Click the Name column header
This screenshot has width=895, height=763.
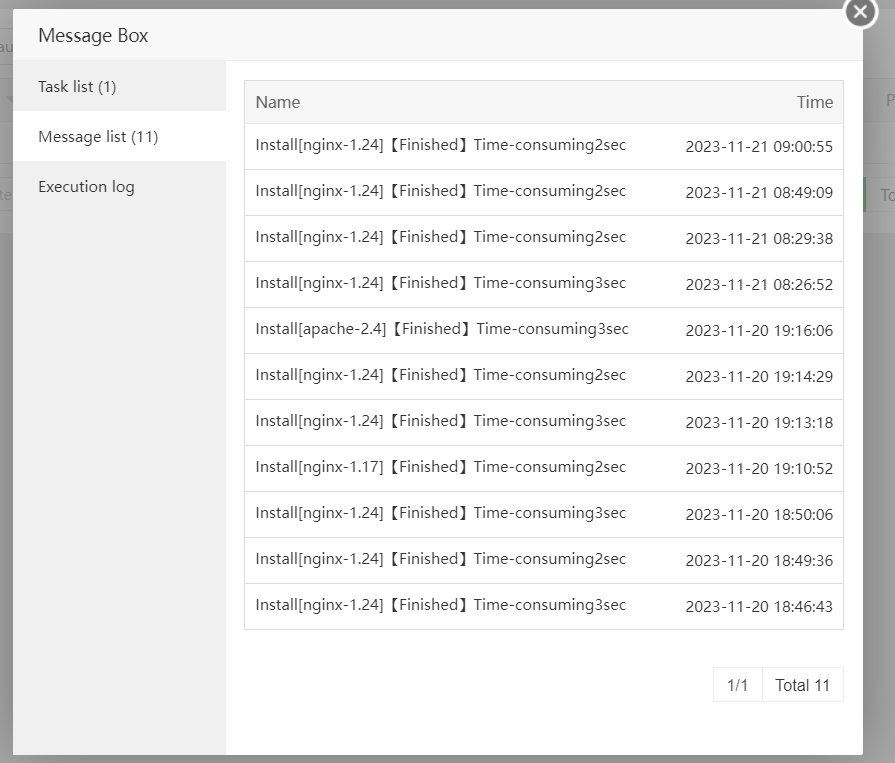278,102
